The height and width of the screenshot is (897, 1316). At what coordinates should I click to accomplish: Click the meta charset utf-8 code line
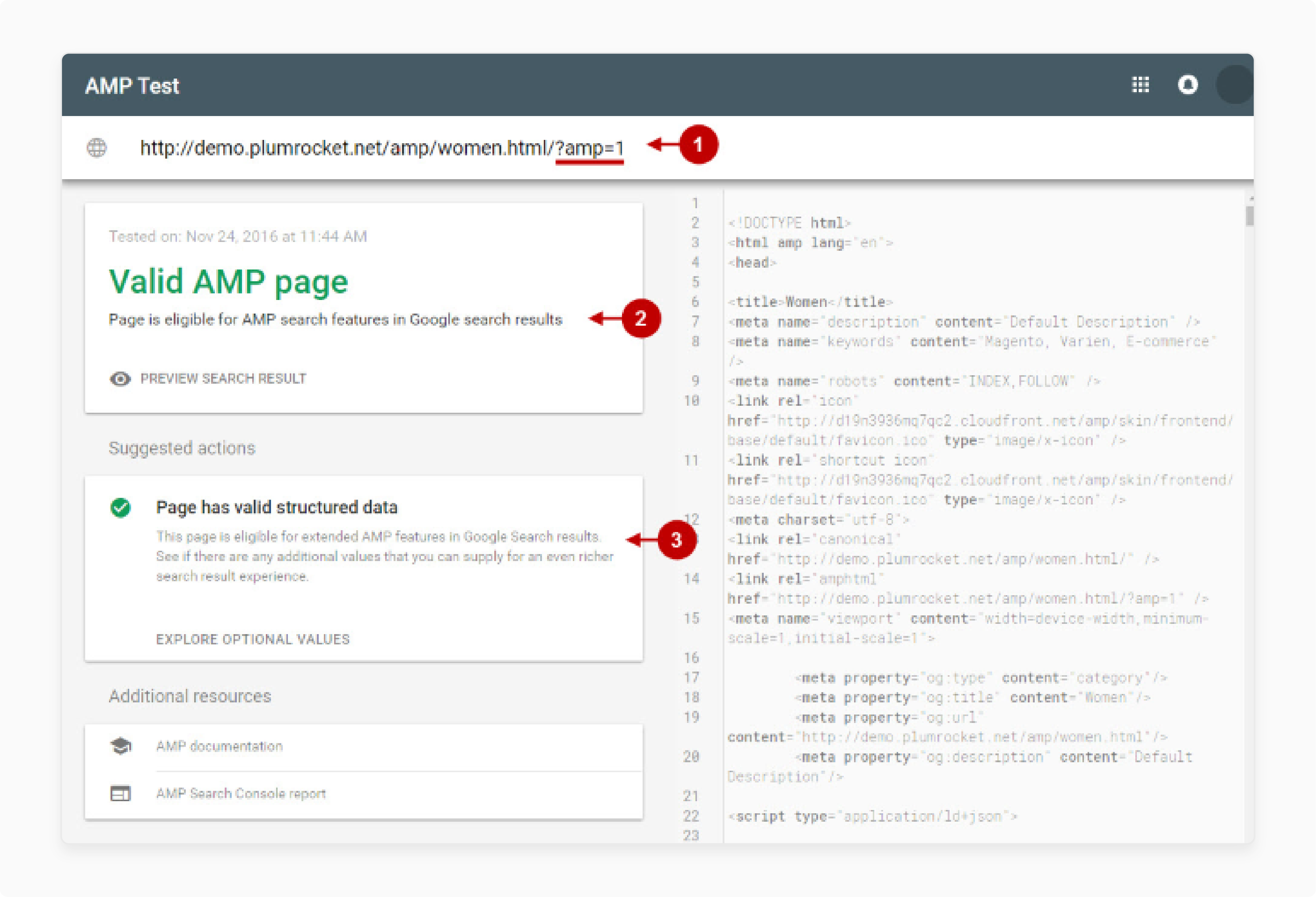pyautogui.click(x=818, y=520)
